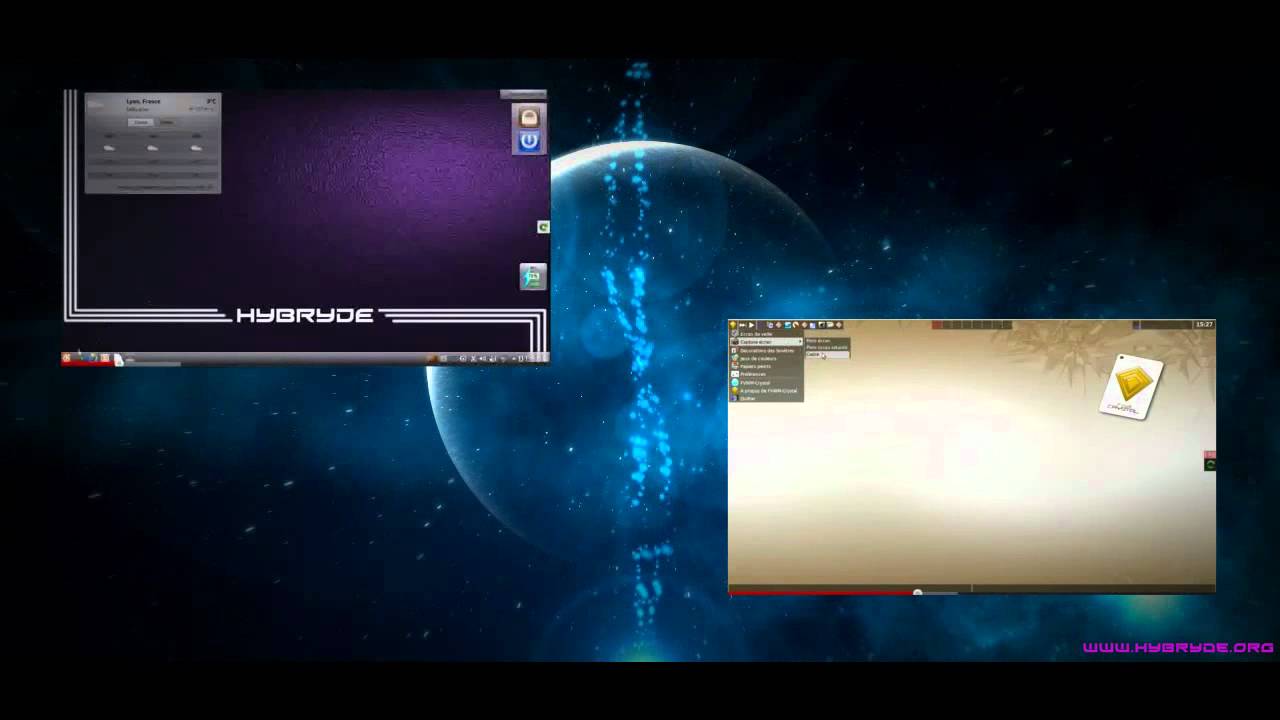Select the Current tab in the weather widget
The height and width of the screenshot is (720, 1280).
[x=141, y=122]
